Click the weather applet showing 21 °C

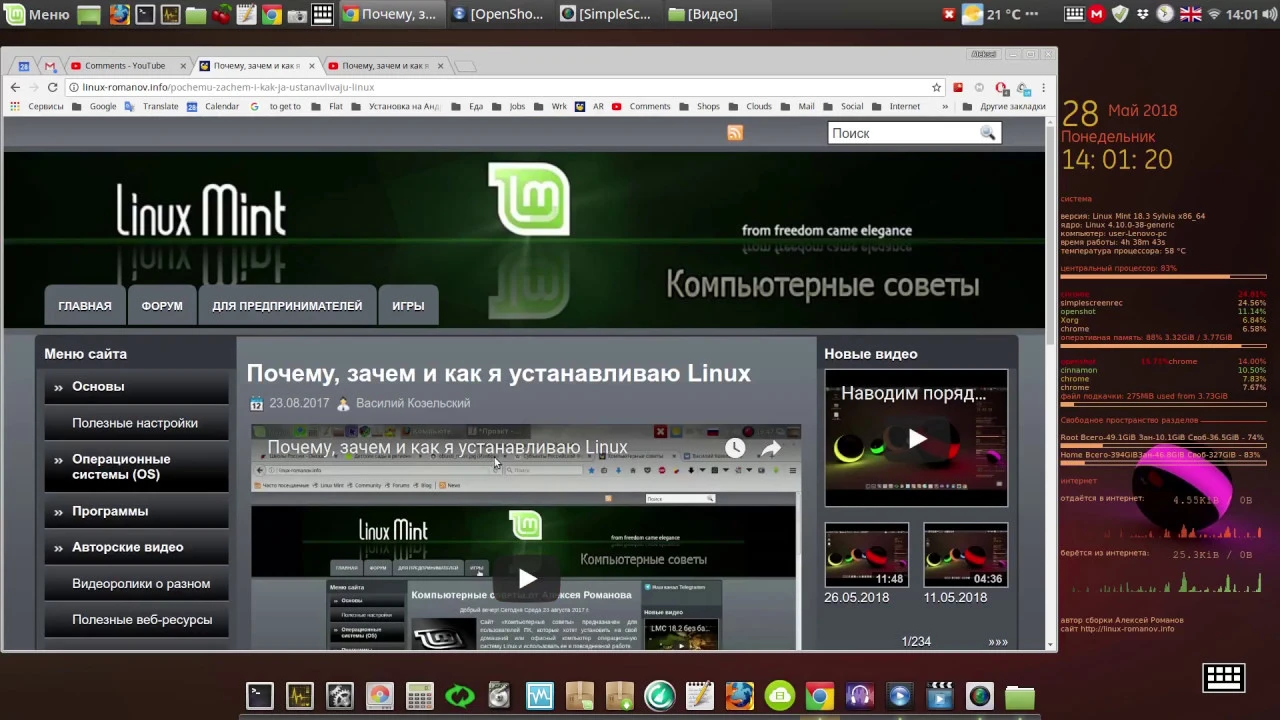pyautogui.click(x=1001, y=14)
